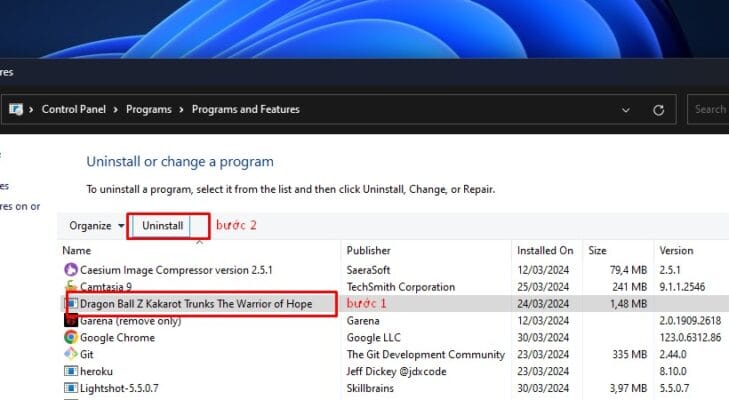
Task: Click the Dragon Ball Z Kakarot icon
Action: pyautogui.click(x=72, y=304)
